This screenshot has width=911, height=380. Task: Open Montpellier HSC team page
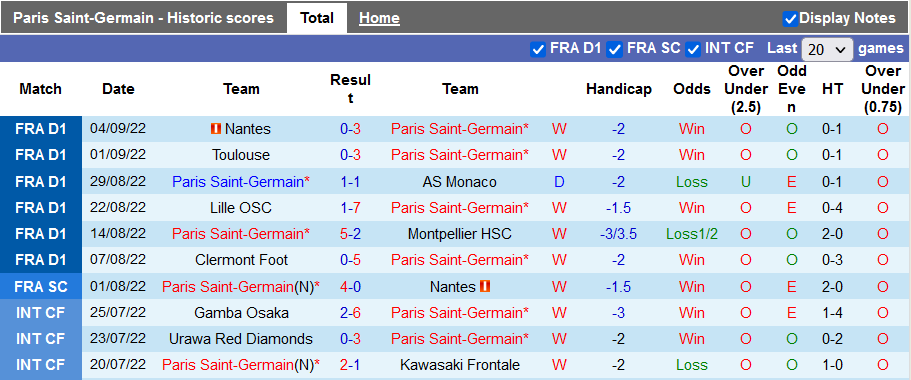460,234
